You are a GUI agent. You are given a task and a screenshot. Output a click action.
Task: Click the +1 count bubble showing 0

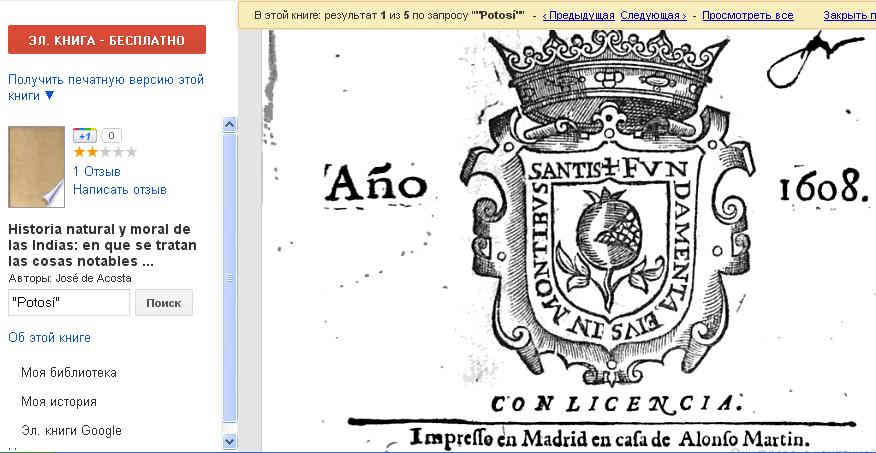click(111, 135)
